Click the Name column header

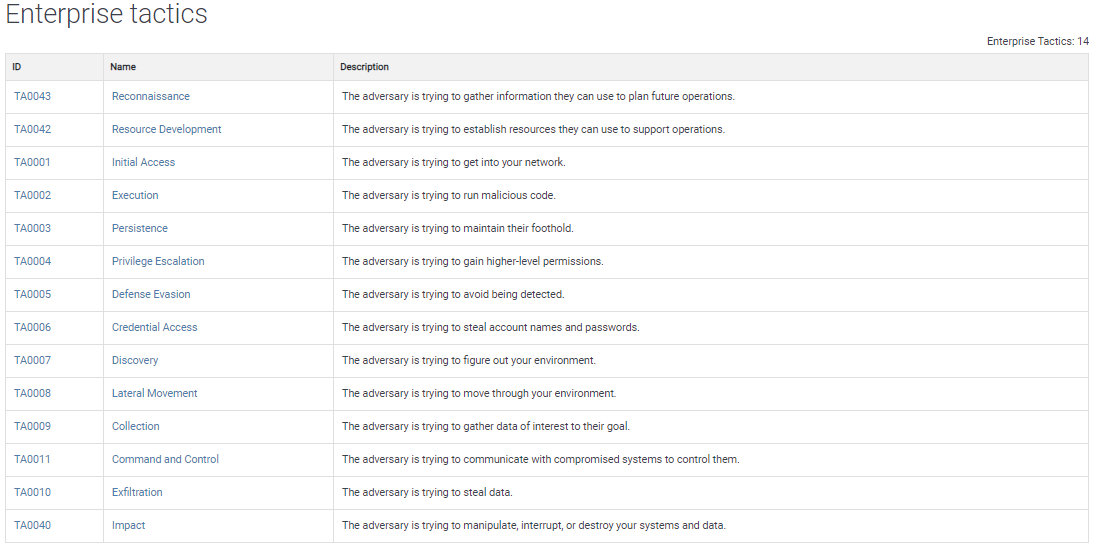pos(124,67)
